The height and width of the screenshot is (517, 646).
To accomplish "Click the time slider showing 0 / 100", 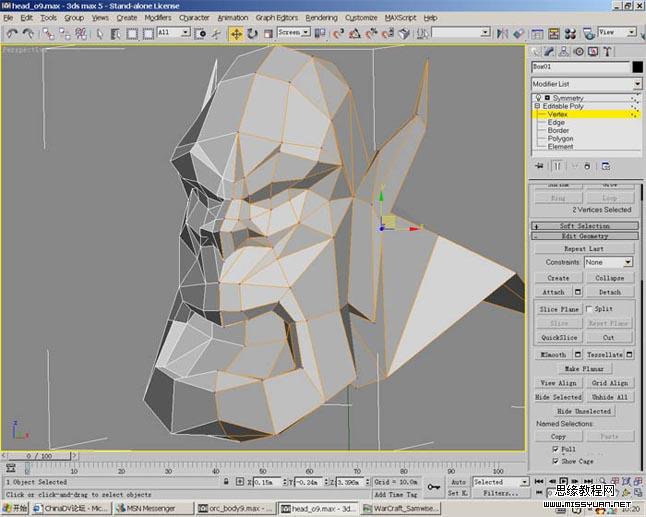I will tap(39, 456).
